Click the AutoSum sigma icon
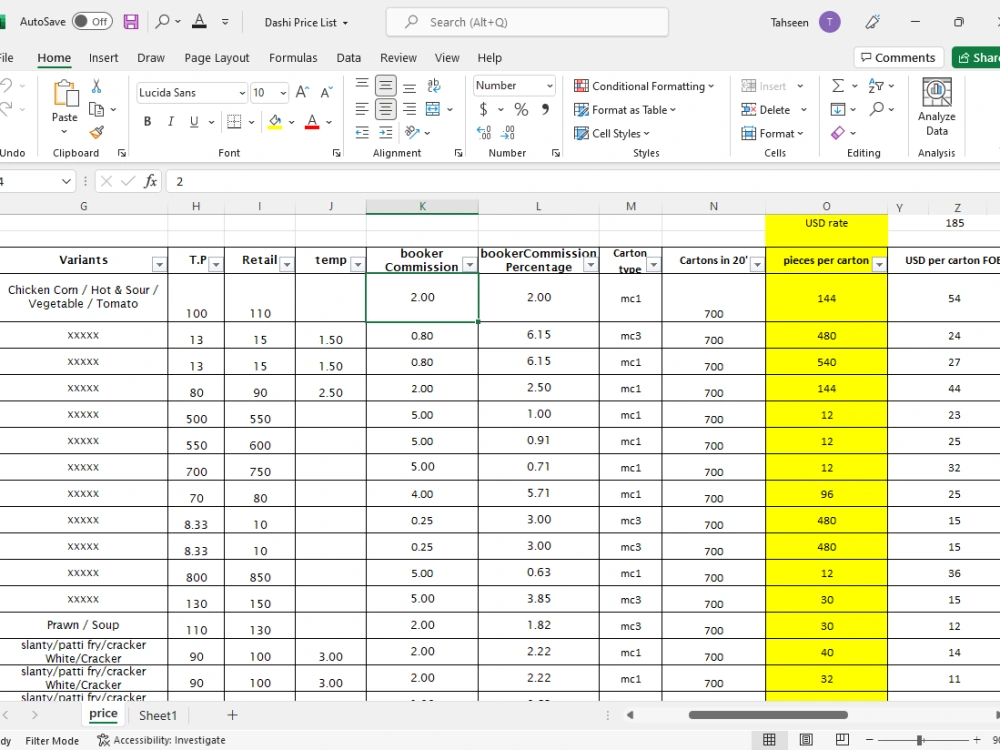This screenshot has height=750, width=1000. (838, 85)
